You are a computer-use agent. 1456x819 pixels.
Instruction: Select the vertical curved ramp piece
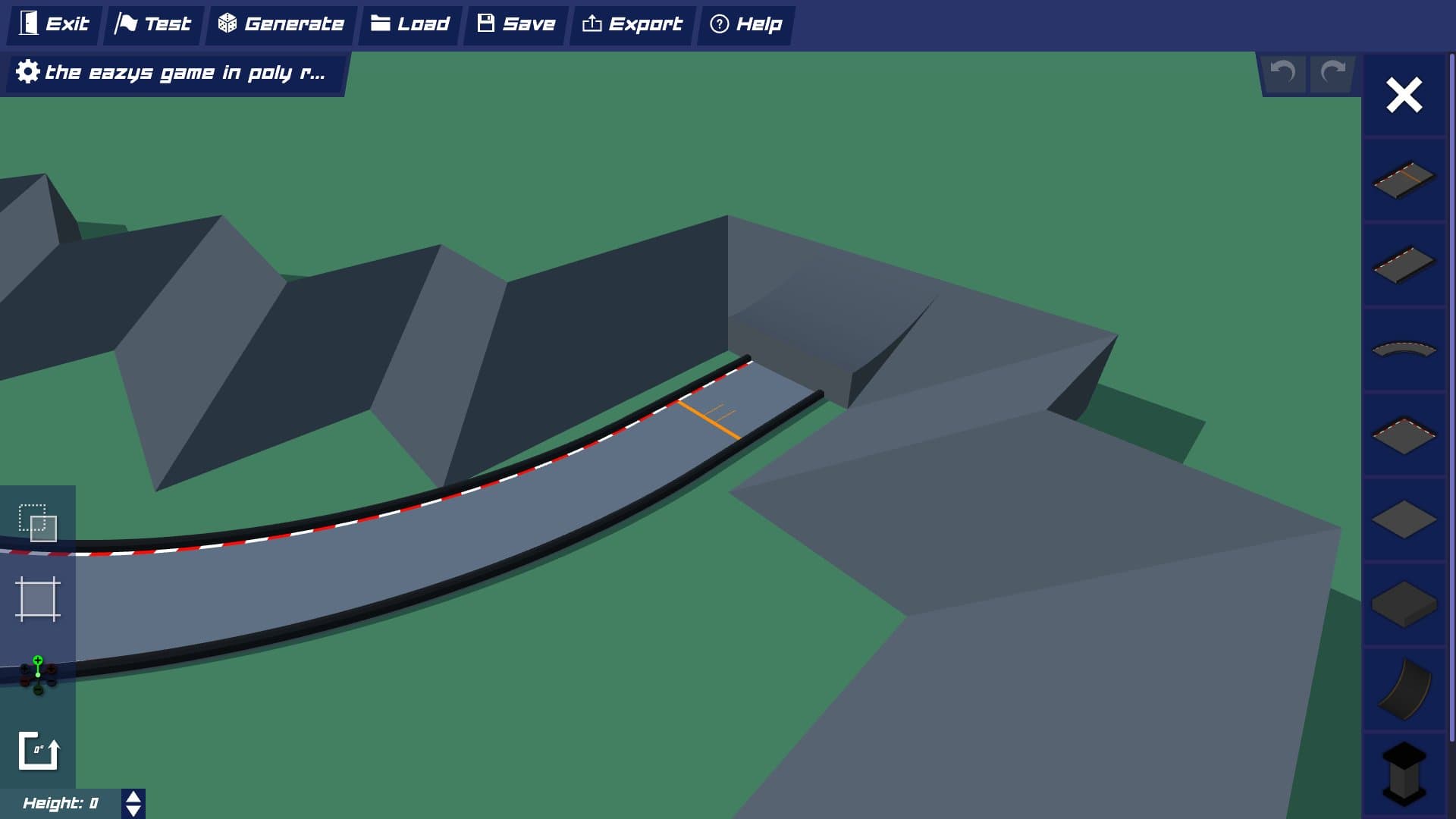tap(1404, 689)
